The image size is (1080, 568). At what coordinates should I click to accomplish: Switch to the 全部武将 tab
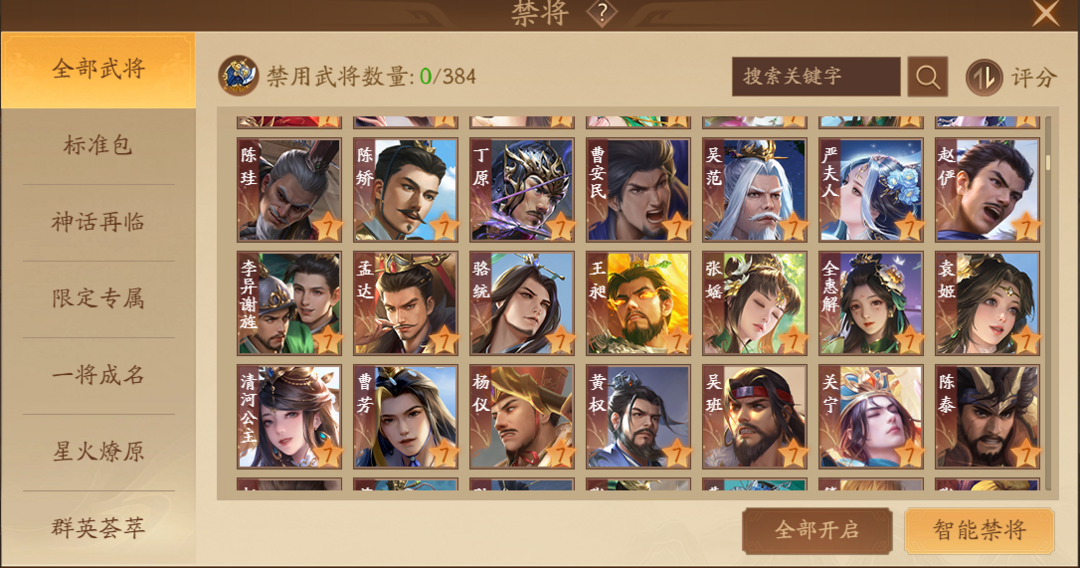tap(98, 70)
